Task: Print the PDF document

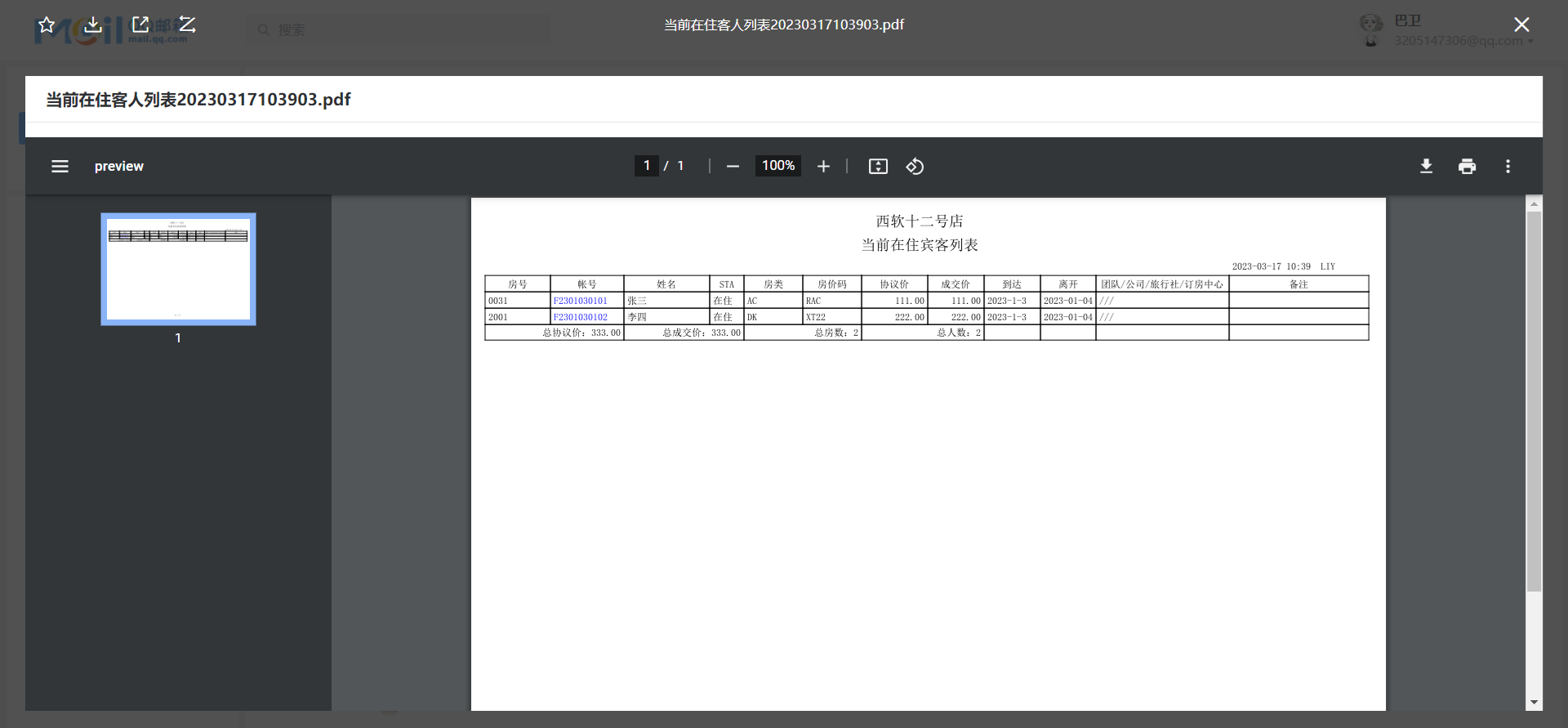Action: [1467, 166]
